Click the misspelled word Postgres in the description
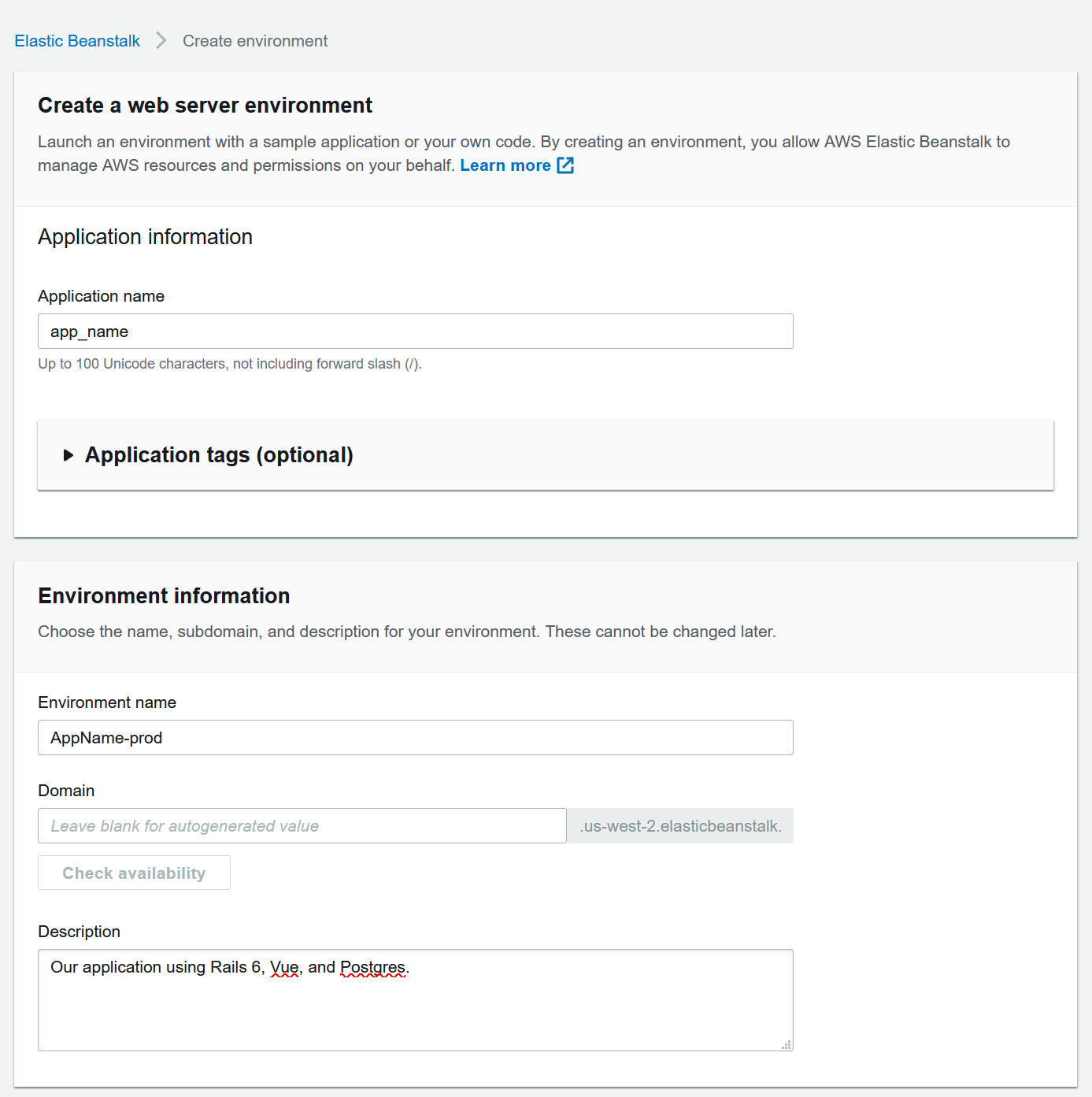 (x=372, y=967)
